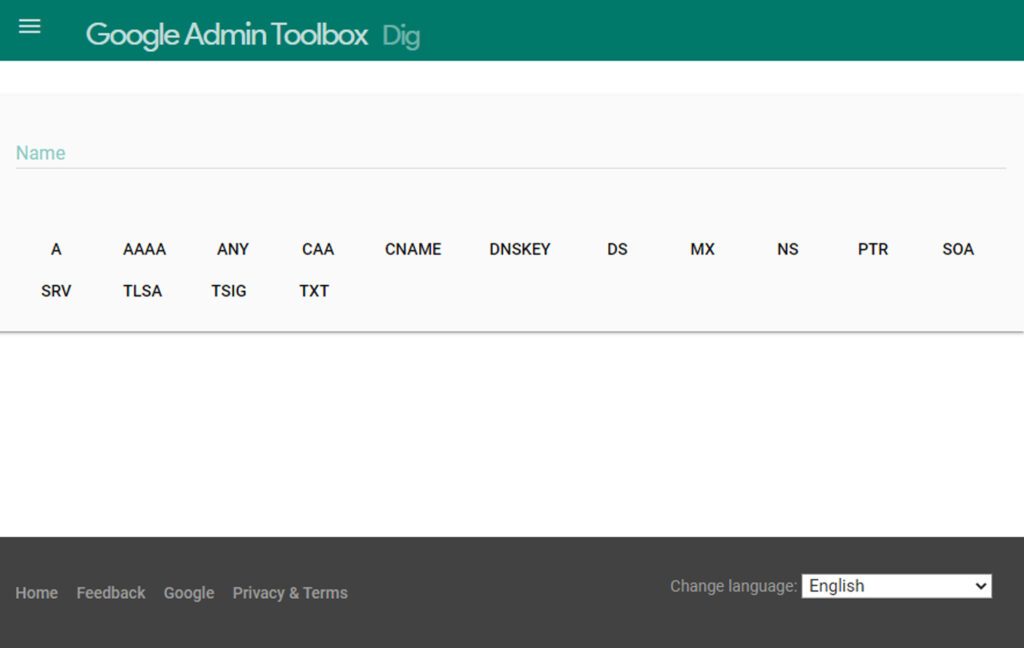Screen dimensions: 1024x648
Task: Choose the ANY record type
Action: point(232,249)
